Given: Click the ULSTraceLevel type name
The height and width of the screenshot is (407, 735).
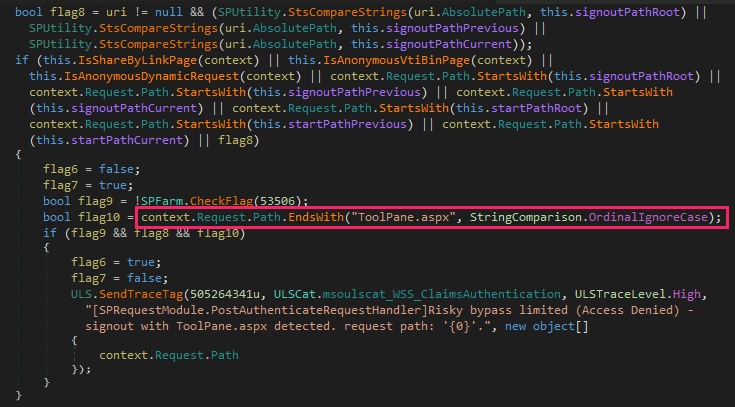Looking at the screenshot, I should tap(620, 294).
